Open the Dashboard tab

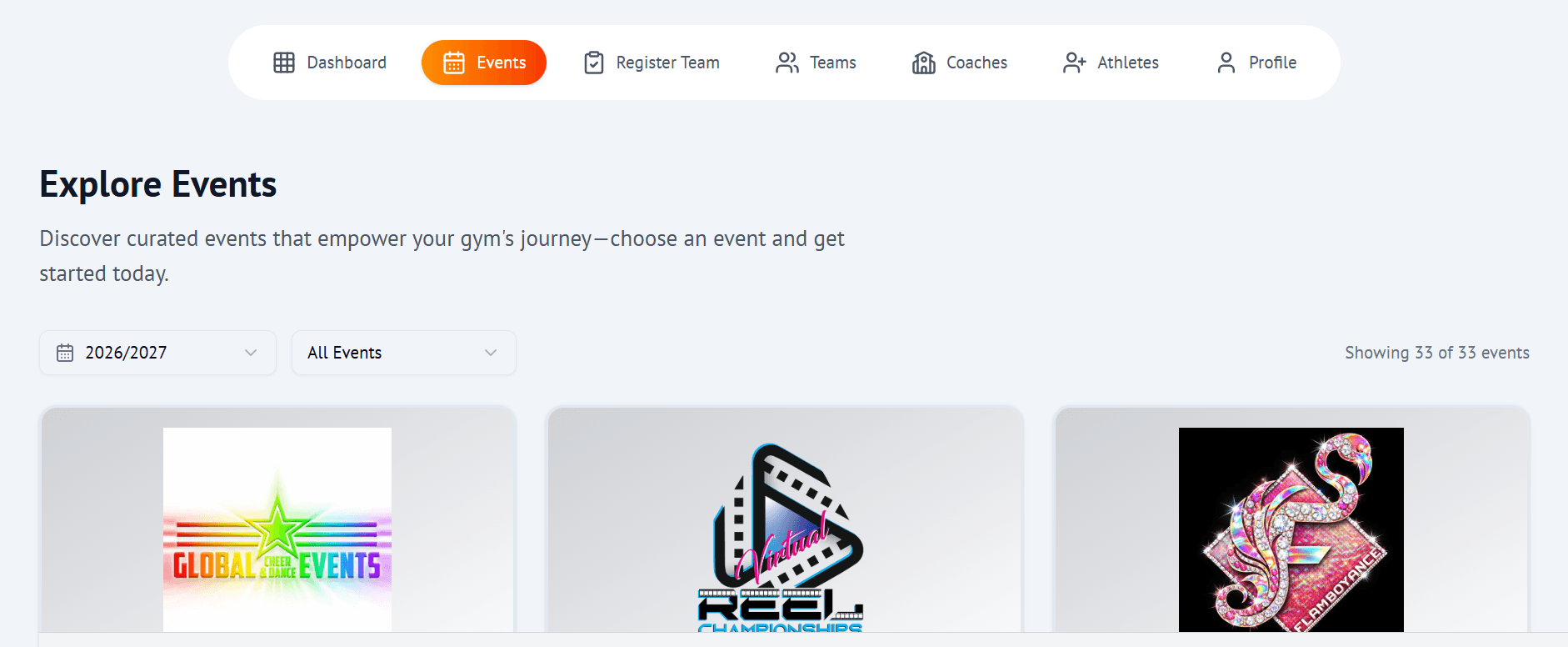(x=331, y=63)
